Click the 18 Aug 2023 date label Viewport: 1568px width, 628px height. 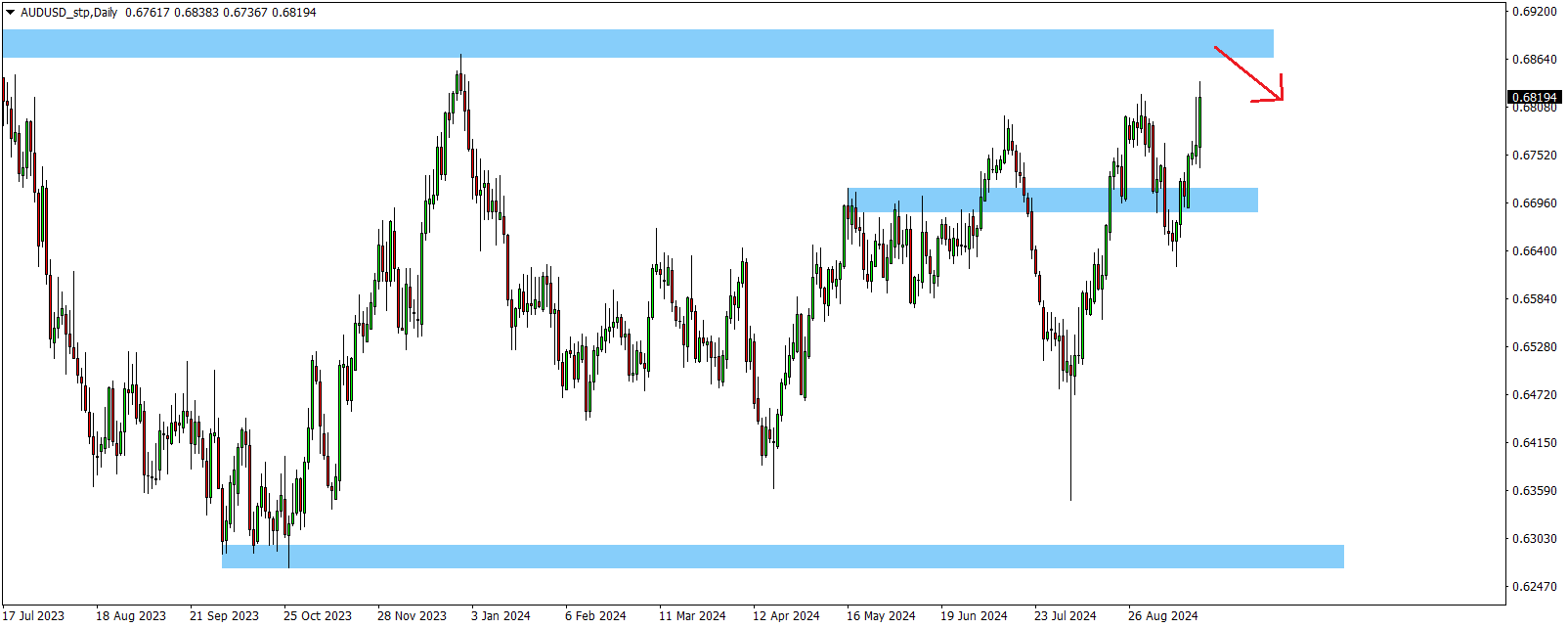point(131,616)
